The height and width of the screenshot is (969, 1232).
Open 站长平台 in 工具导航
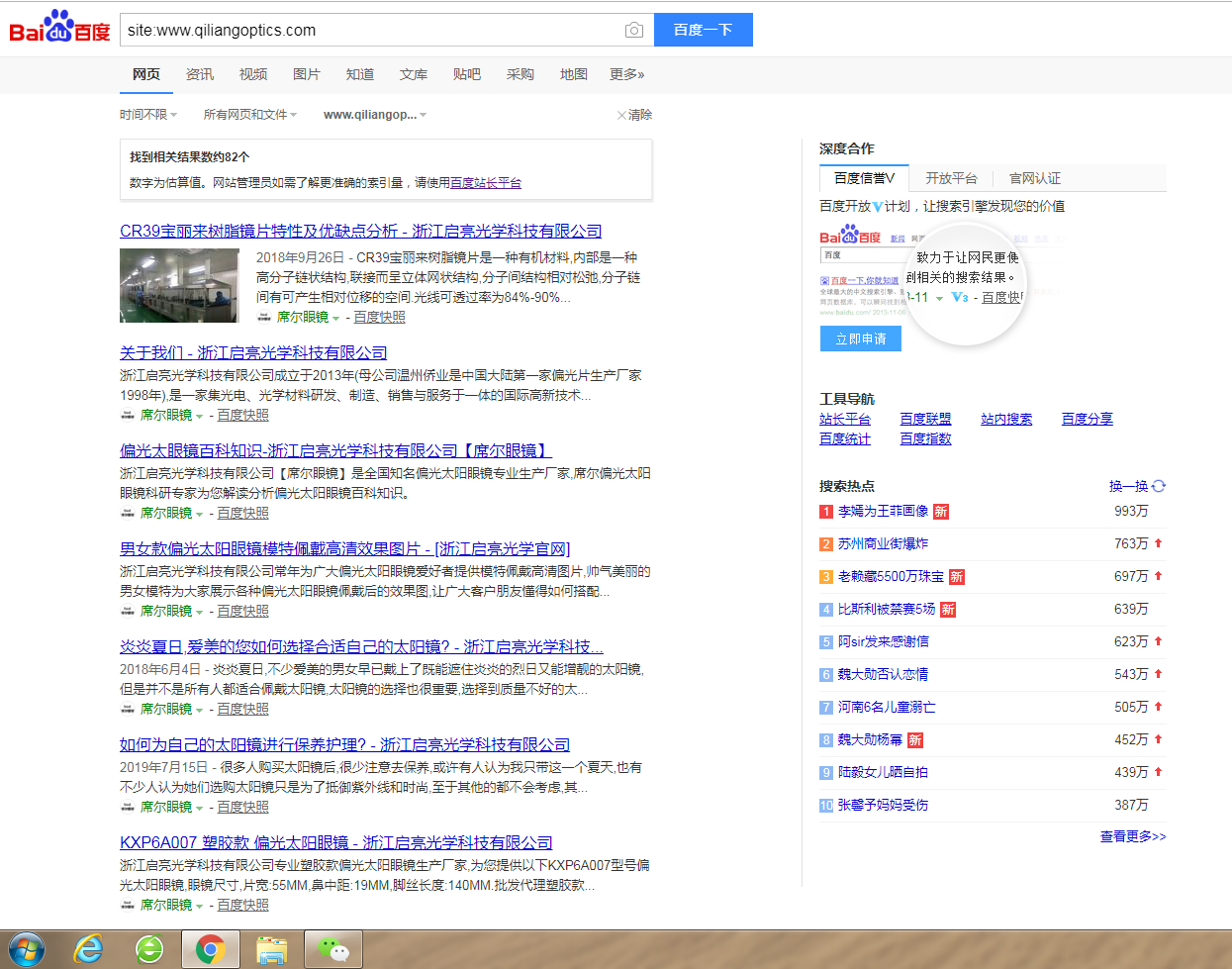845,419
